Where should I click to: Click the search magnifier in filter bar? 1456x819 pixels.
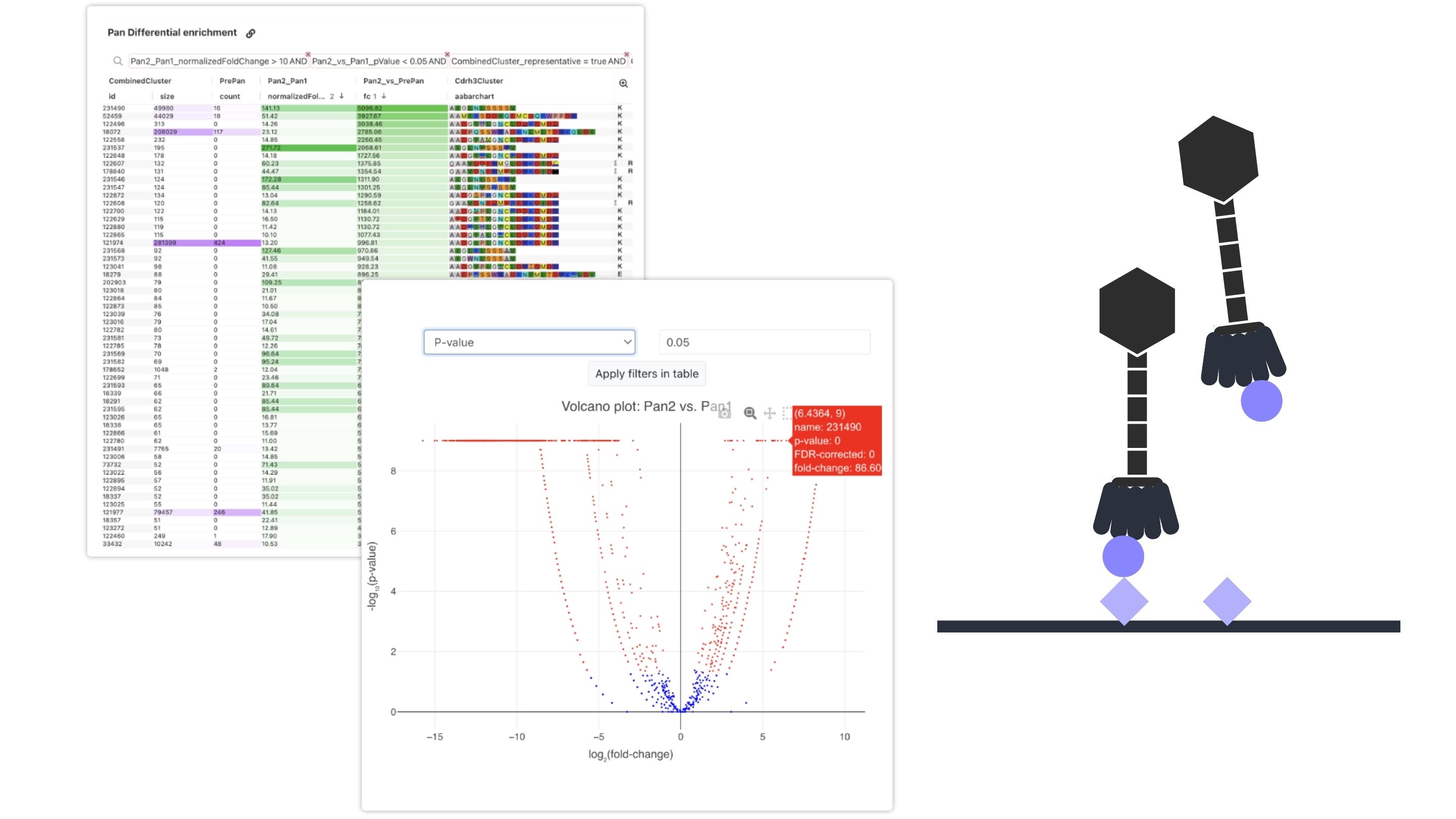pos(118,61)
